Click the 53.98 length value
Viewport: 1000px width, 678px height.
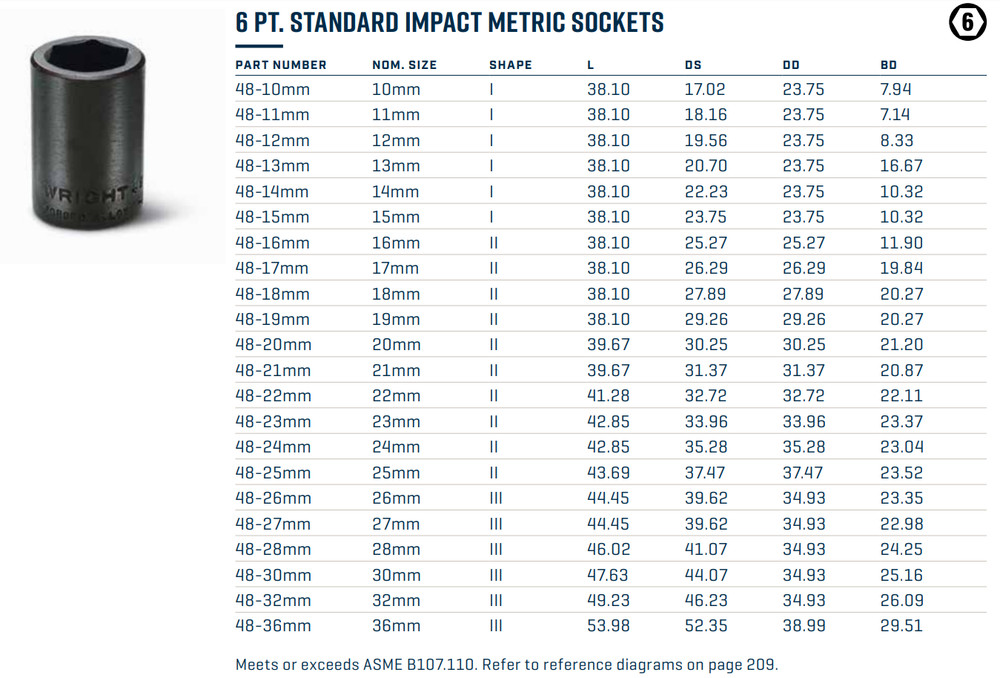608,627
